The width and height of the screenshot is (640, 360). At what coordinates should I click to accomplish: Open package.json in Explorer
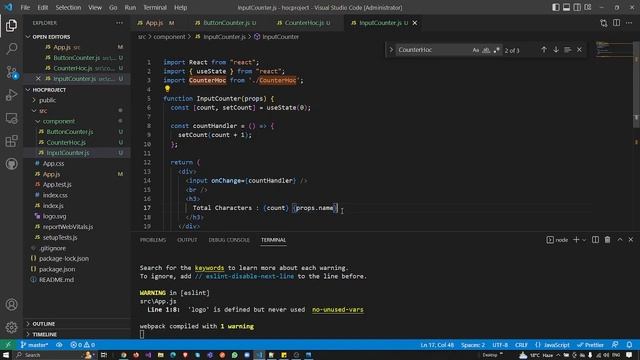click(x=57, y=269)
